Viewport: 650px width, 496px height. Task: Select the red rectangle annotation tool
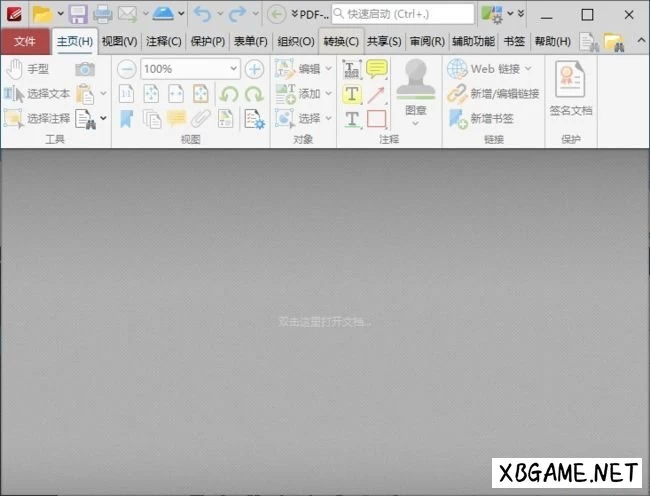pyautogui.click(x=376, y=119)
